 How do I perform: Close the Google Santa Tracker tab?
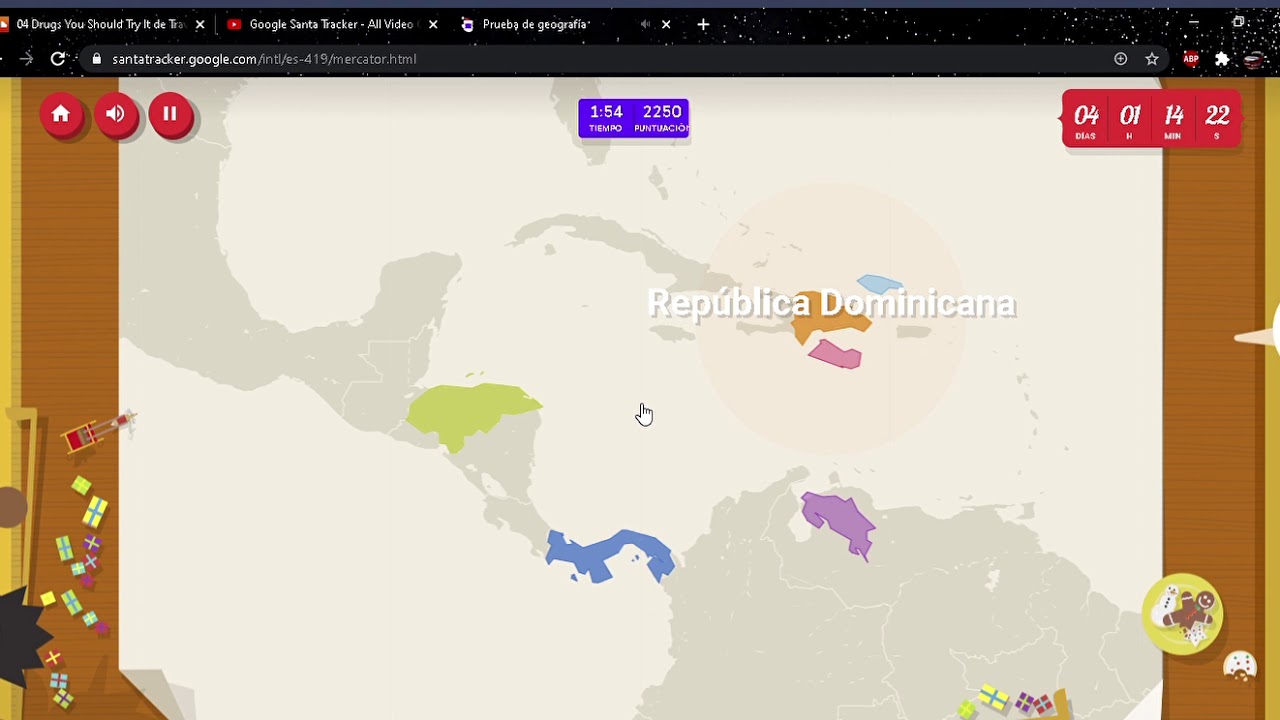click(x=433, y=24)
